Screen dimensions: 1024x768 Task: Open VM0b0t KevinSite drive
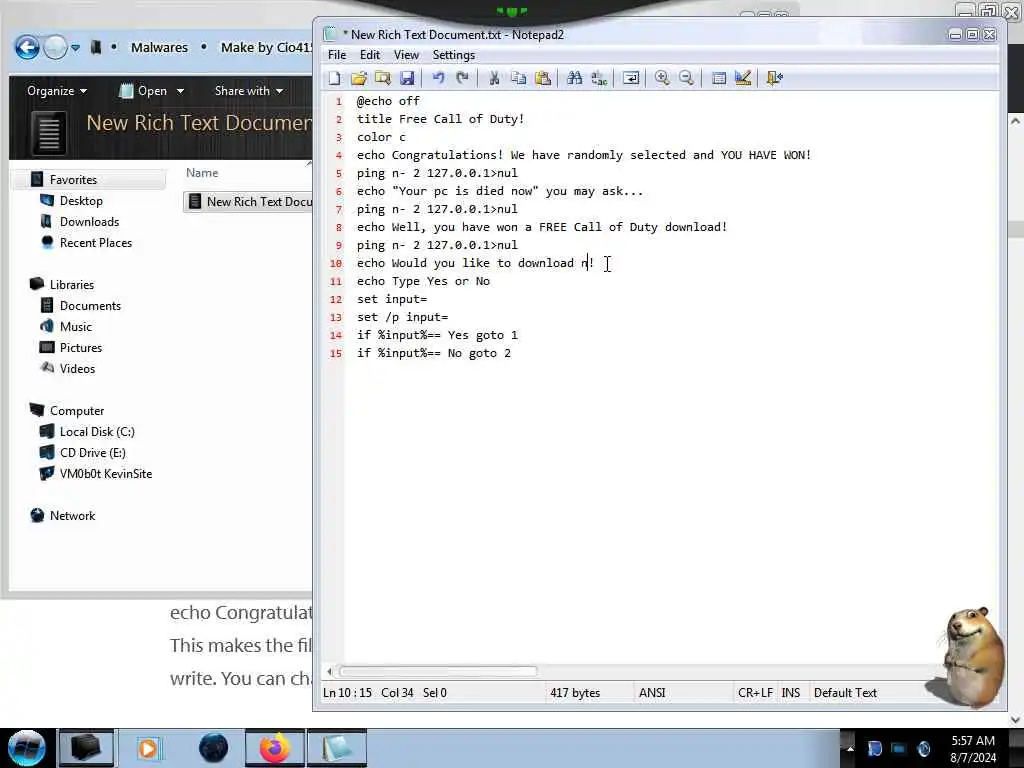106,473
